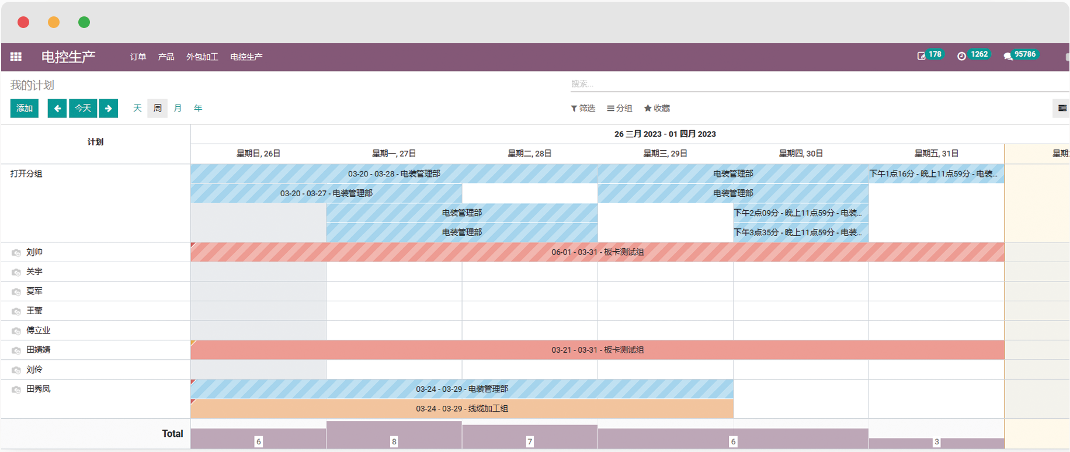Go to previous week with left arrow
The width and height of the screenshot is (1070, 452).
[58, 108]
